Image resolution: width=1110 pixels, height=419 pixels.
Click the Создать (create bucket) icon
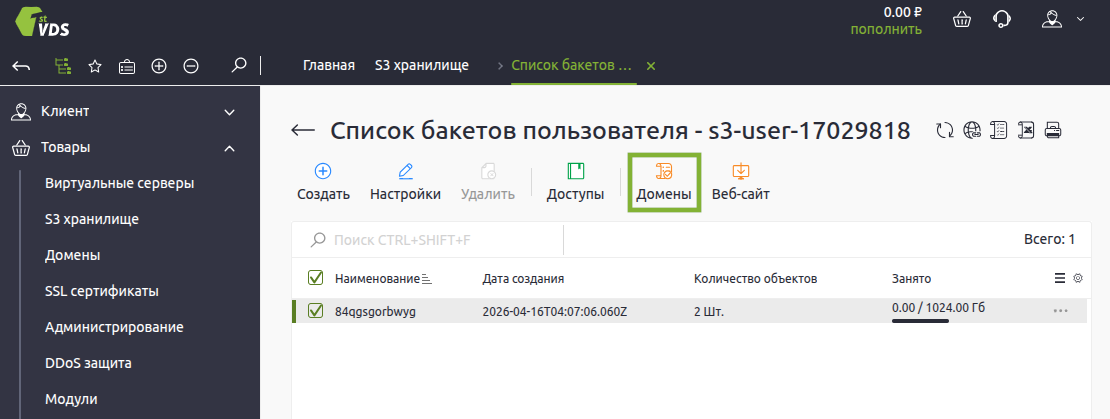point(323,171)
